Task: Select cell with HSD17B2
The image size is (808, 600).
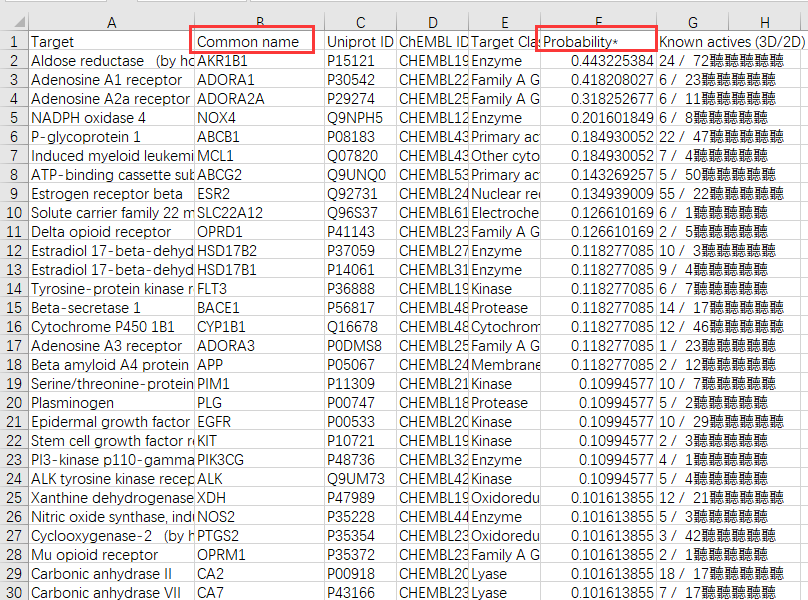Action: click(259, 251)
